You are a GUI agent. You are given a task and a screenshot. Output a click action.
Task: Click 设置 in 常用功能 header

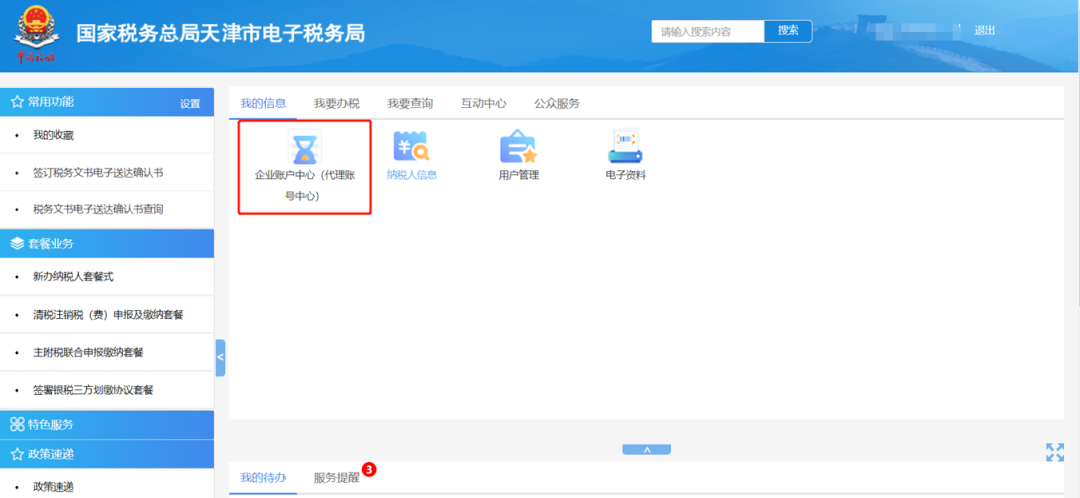coord(190,104)
